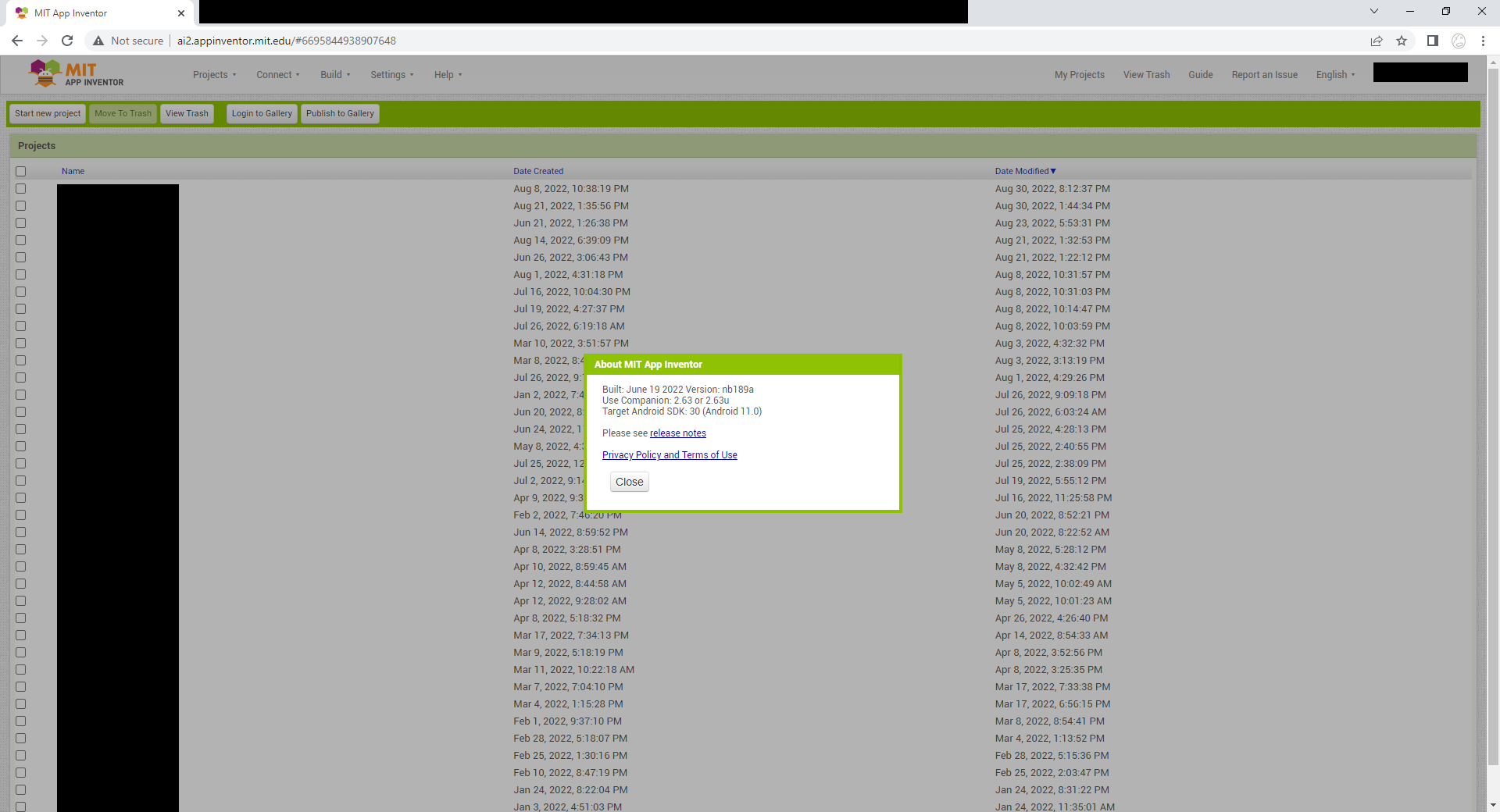Open the browser profile avatar icon
Screen dimensions: 1500x812
1458,41
